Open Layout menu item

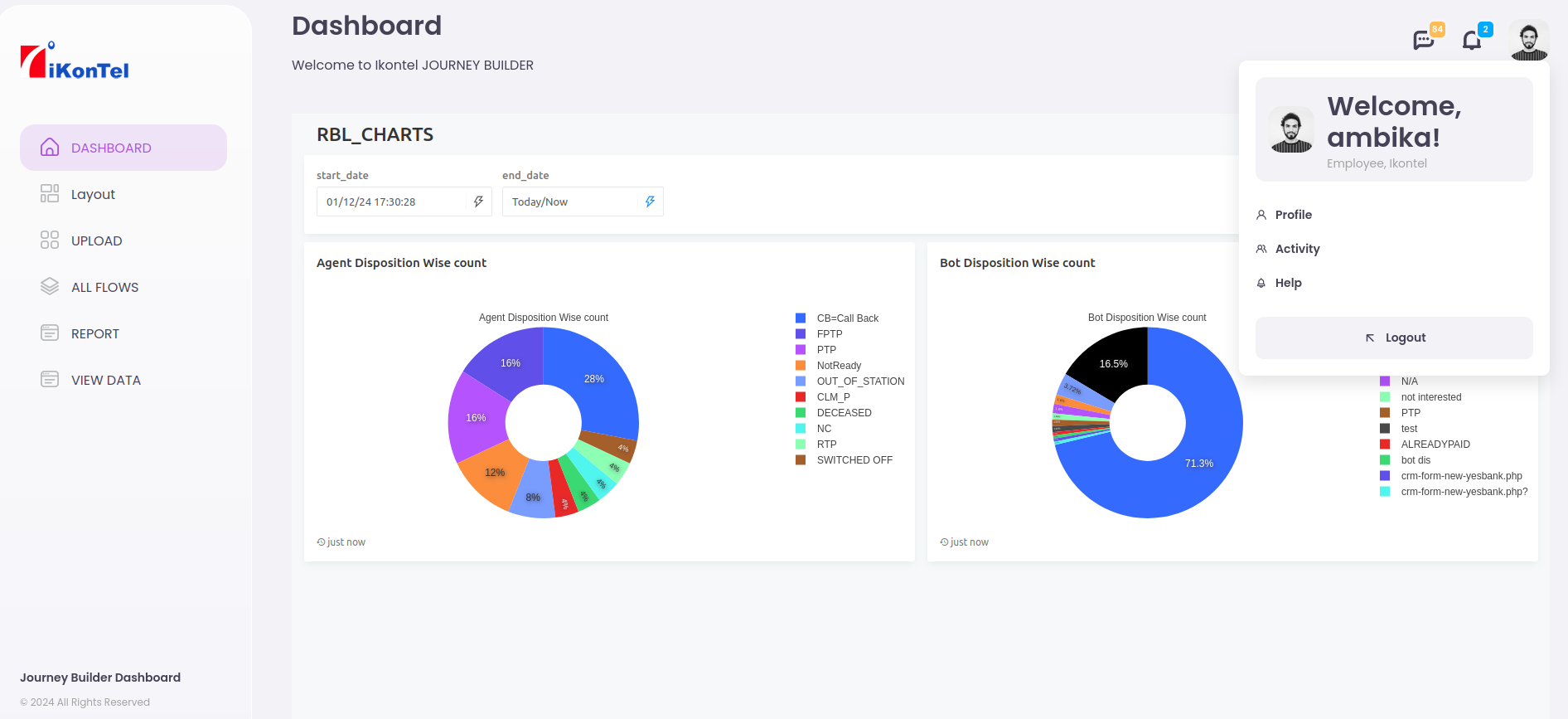tap(123, 194)
